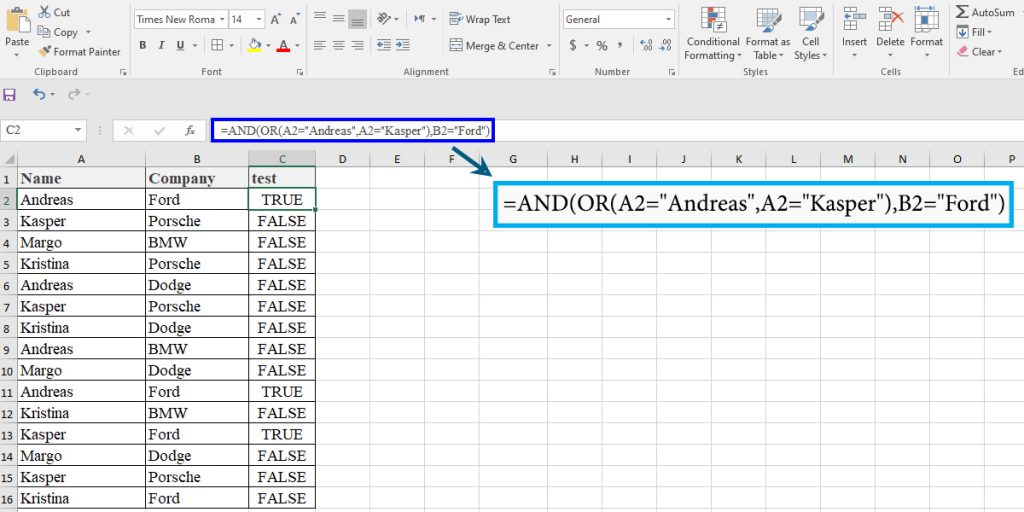Open Cell Styles gallery
This screenshot has width=1024, height=512.
coord(810,35)
